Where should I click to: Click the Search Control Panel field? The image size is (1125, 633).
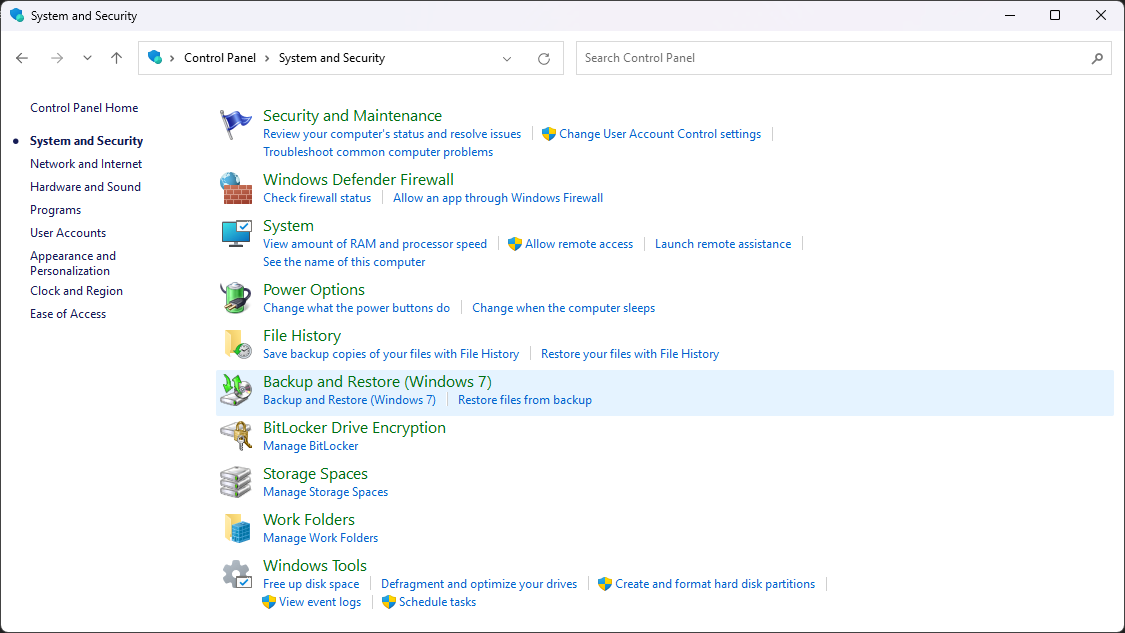click(835, 58)
